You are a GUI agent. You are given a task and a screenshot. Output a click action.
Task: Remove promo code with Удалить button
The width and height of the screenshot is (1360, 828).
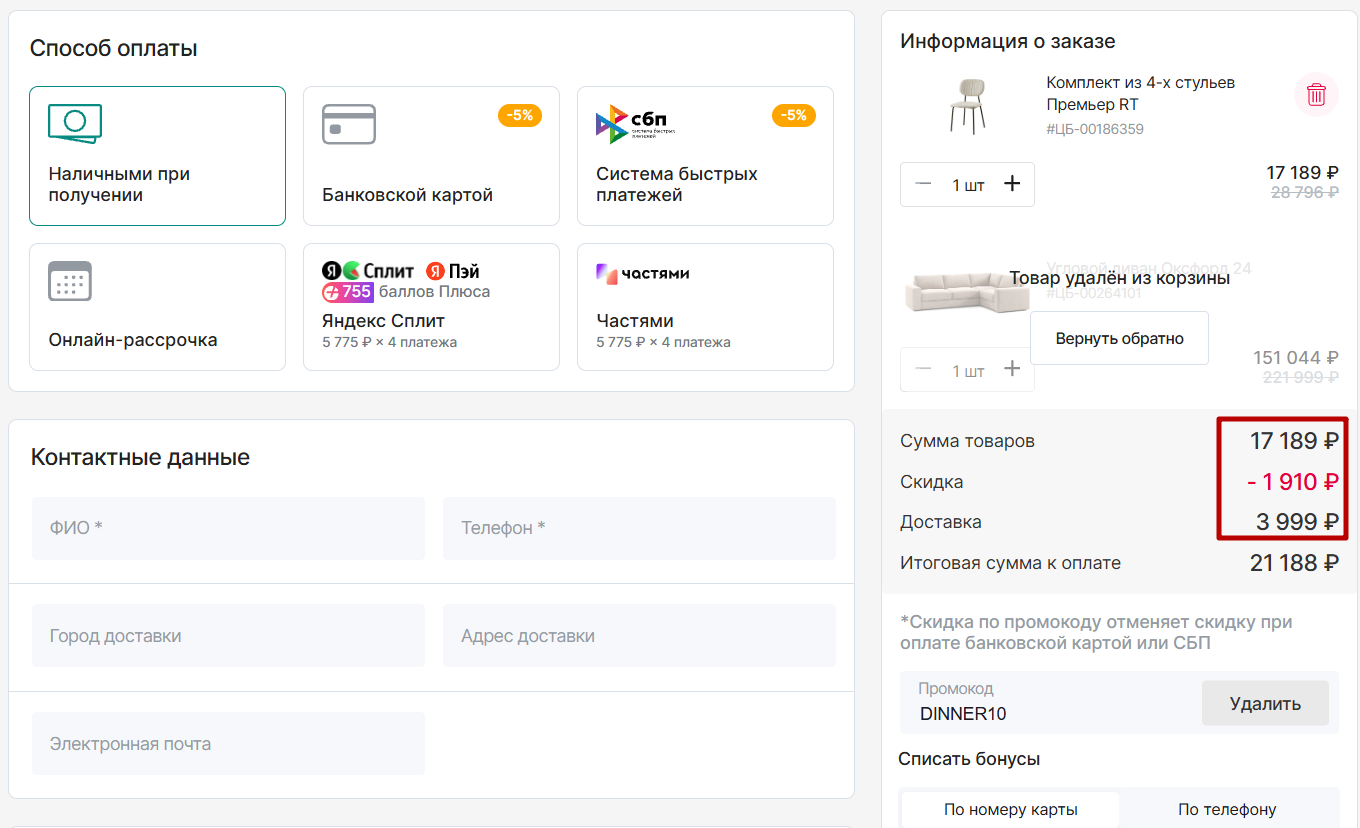coord(1264,703)
